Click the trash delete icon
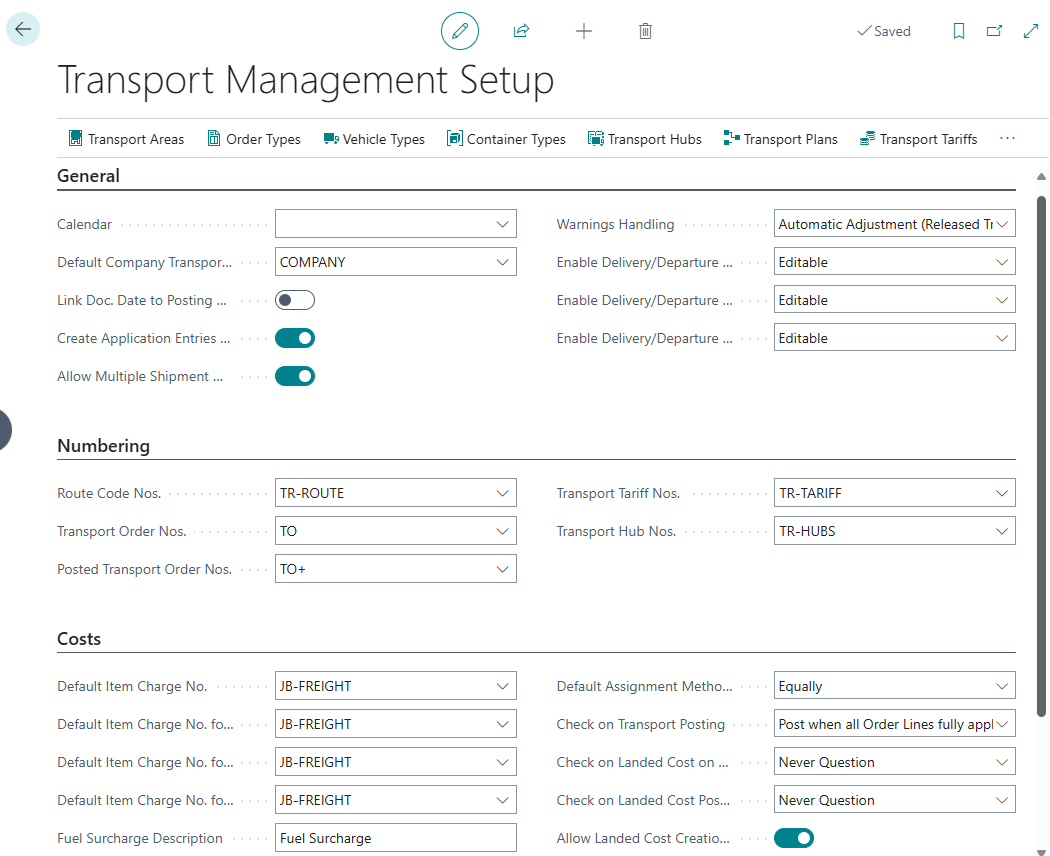Image resolution: width=1050 pixels, height=856 pixels. pyautogui.click(x=645, y=31)
